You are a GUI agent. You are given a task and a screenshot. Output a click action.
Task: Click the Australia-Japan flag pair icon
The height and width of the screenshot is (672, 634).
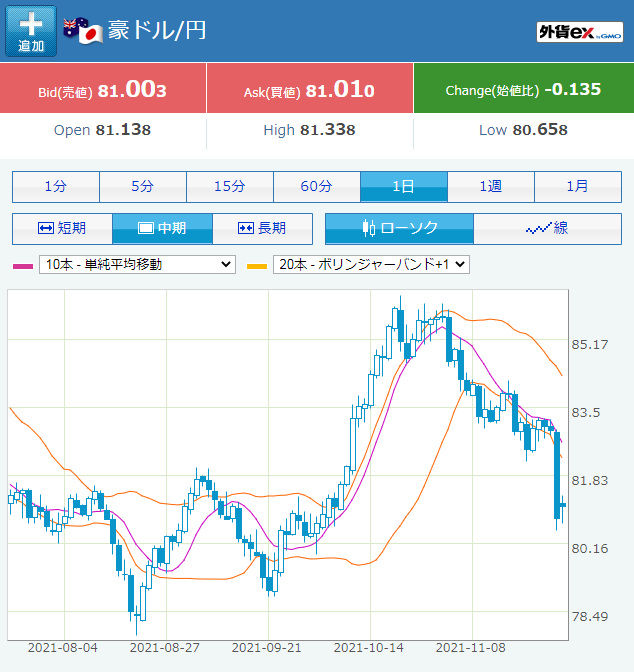[x=83, y=30]
